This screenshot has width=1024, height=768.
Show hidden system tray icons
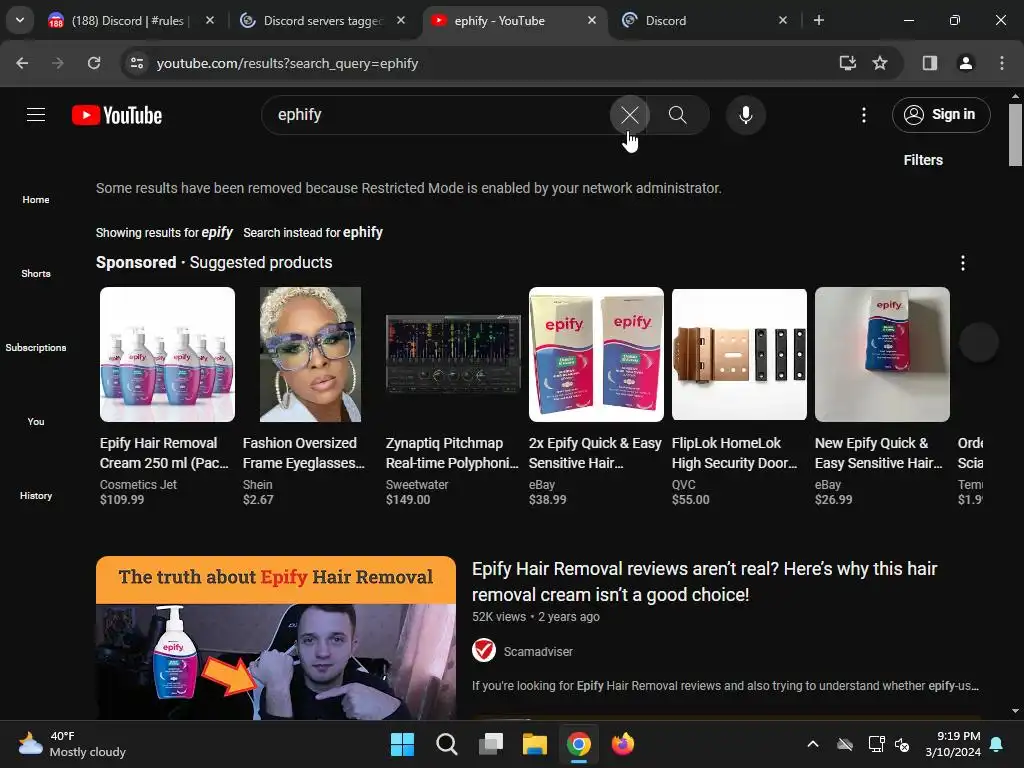pos(813,744)
